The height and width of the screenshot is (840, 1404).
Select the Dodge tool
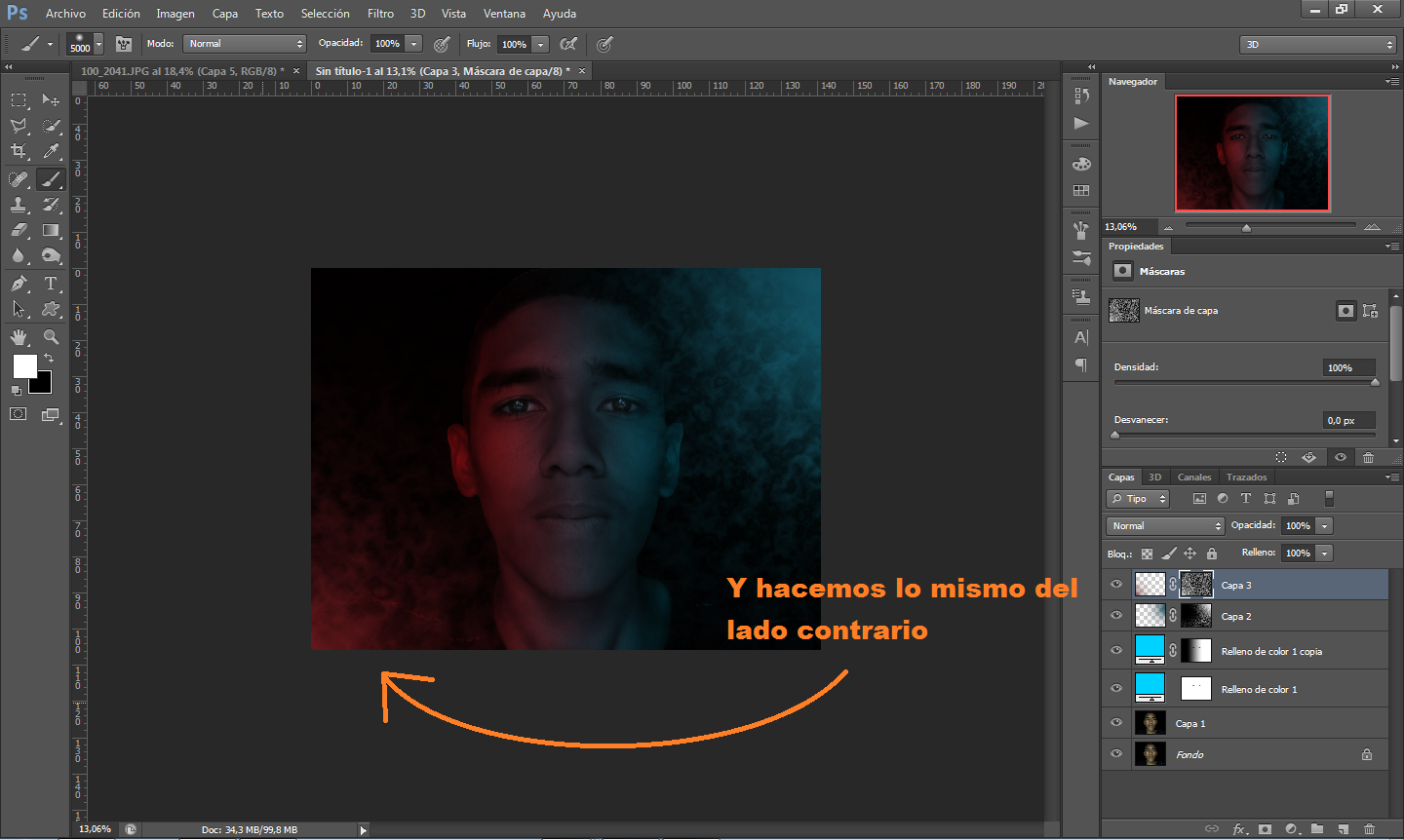51,255
